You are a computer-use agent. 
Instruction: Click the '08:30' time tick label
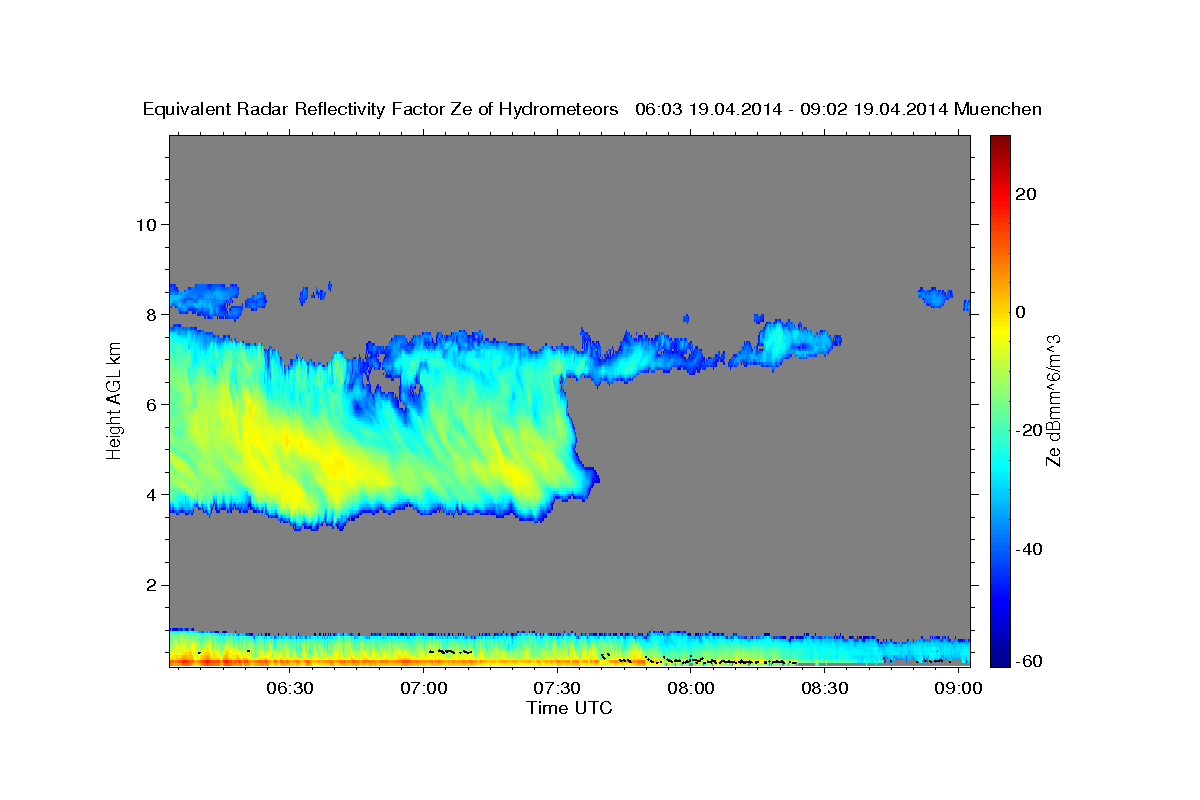[x=825, y=688]
